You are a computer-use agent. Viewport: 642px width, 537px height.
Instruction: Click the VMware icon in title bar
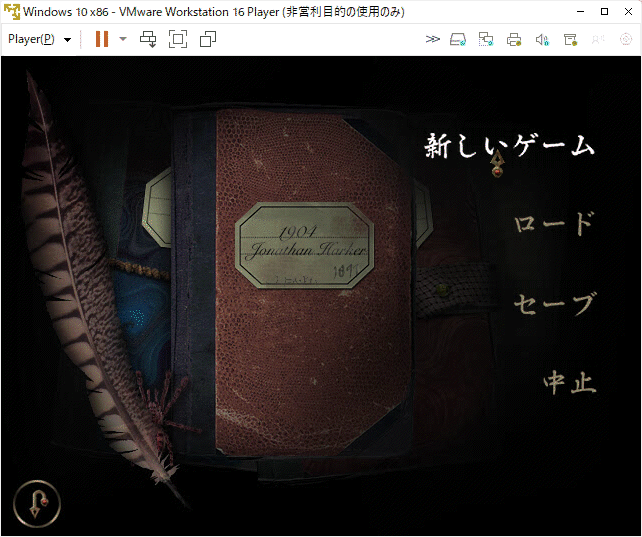(11, 11)
